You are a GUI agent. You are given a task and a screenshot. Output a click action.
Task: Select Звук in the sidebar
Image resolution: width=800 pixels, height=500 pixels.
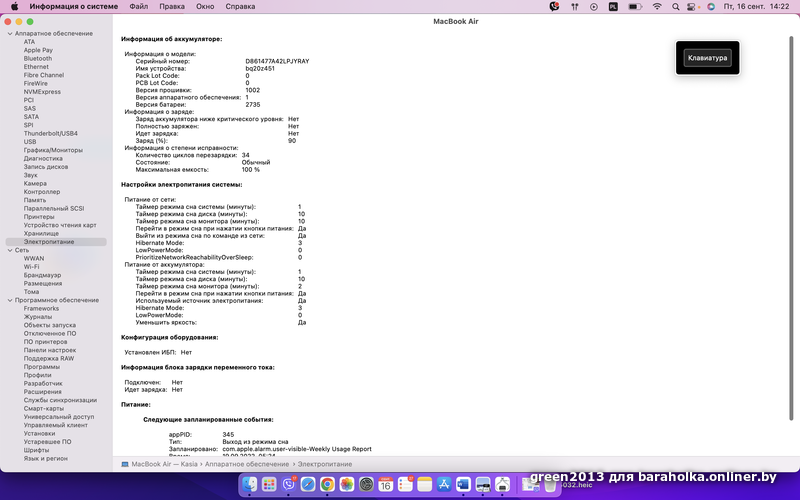click(x=31, y=176)
